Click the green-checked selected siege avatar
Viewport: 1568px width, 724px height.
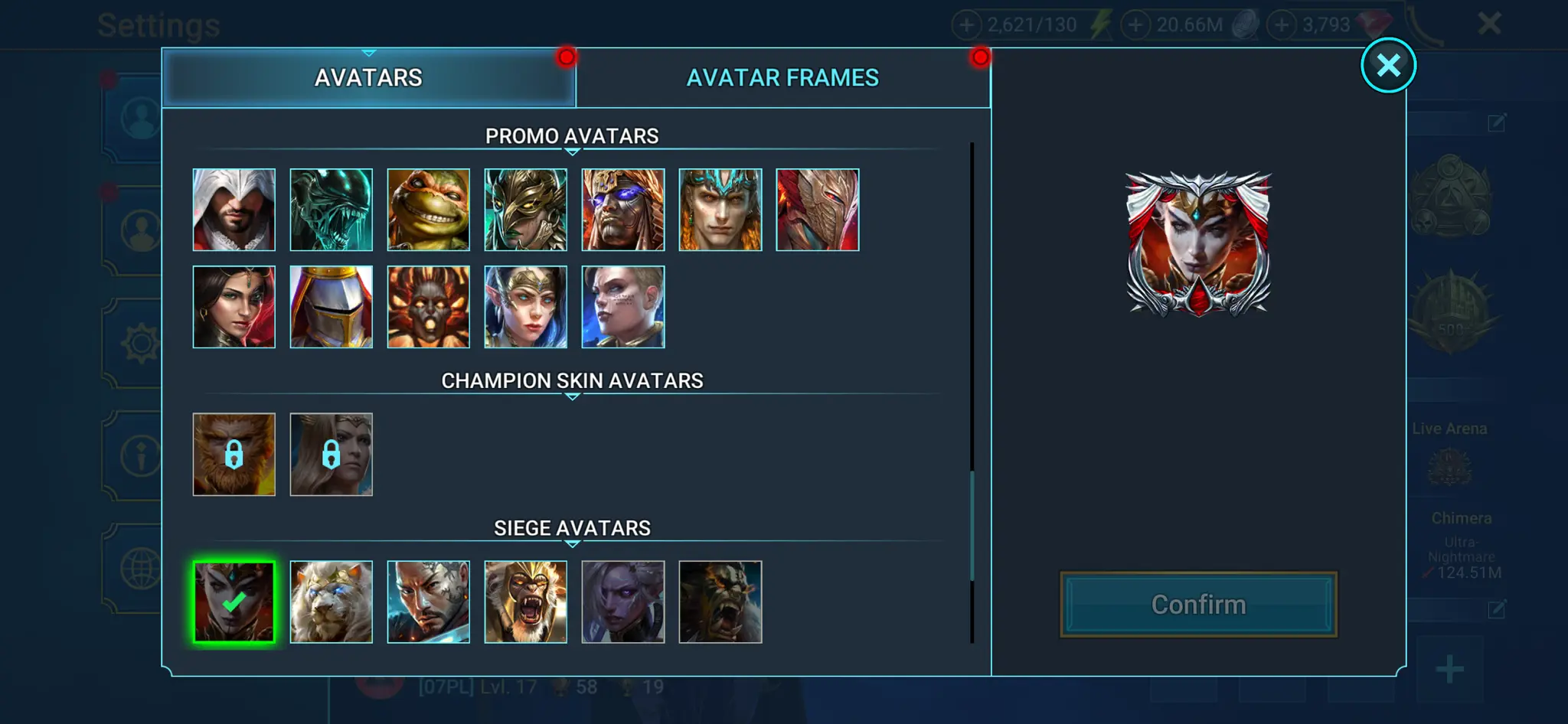[x=234, y=602]
